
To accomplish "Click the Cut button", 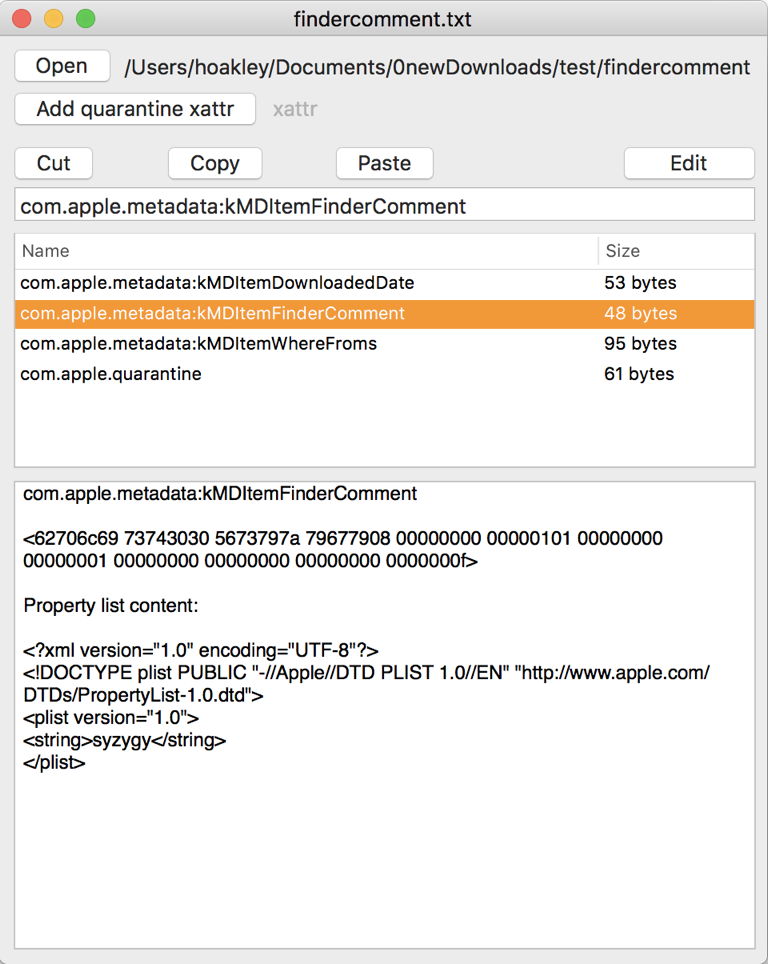I will (54, 163).
